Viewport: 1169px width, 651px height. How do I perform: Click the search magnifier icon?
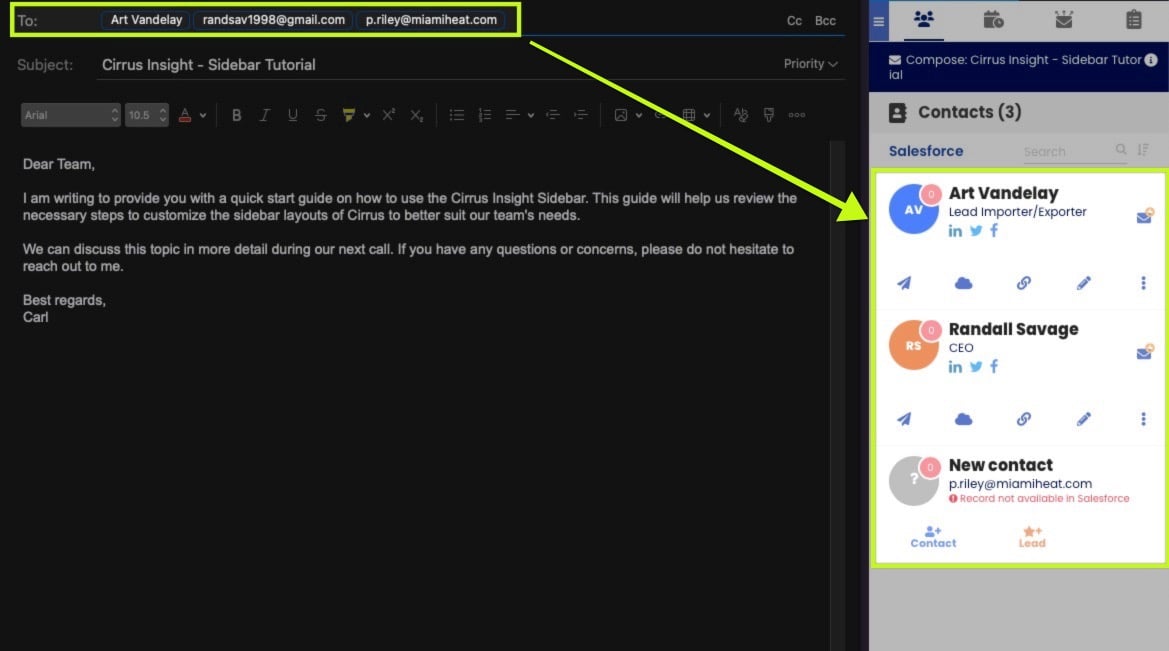click(1121, 150)
